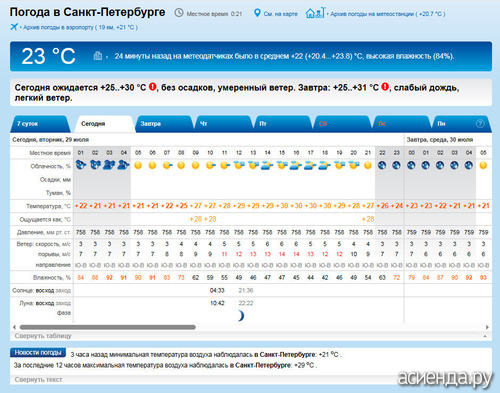Click the red warning icon after +25..+31 °C
The width and height of the screenshot is (500, 393).
coord(385,87)
